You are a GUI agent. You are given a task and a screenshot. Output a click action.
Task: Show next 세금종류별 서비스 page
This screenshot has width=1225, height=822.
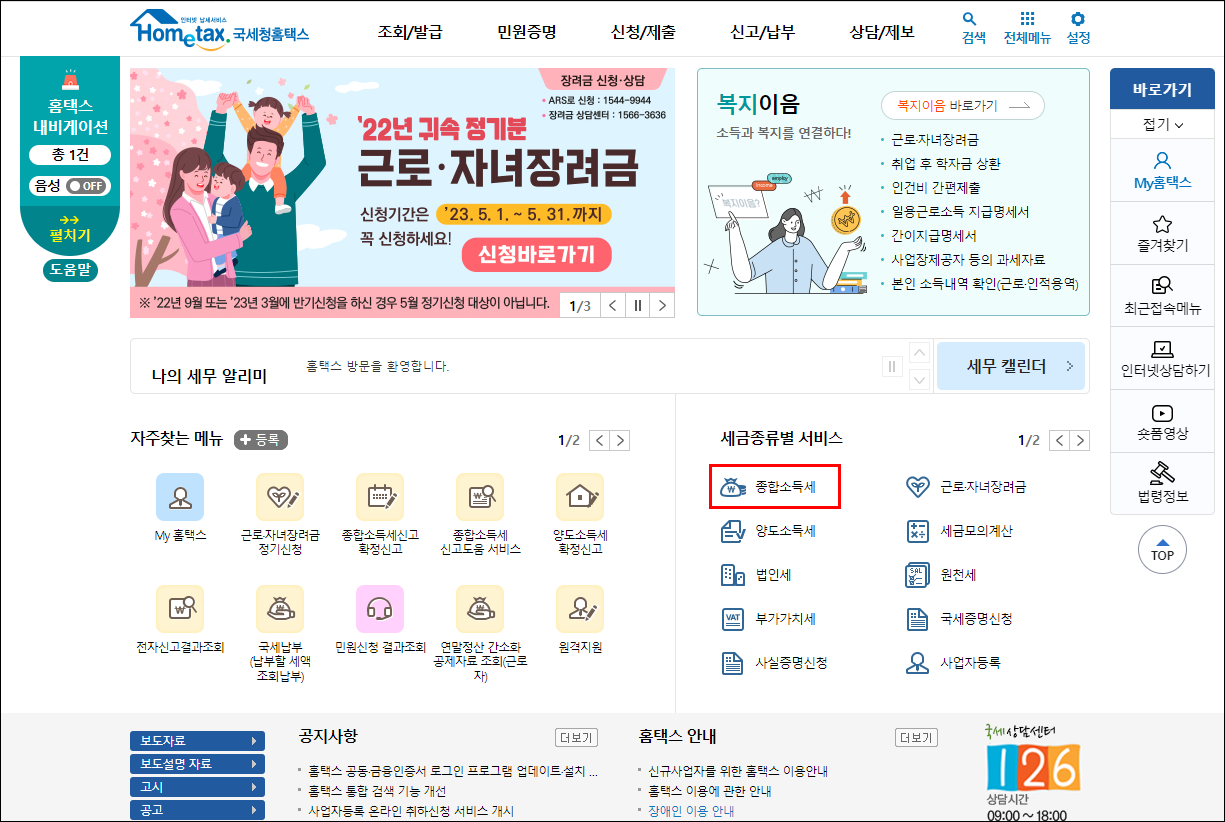(x=1080, y=440)
